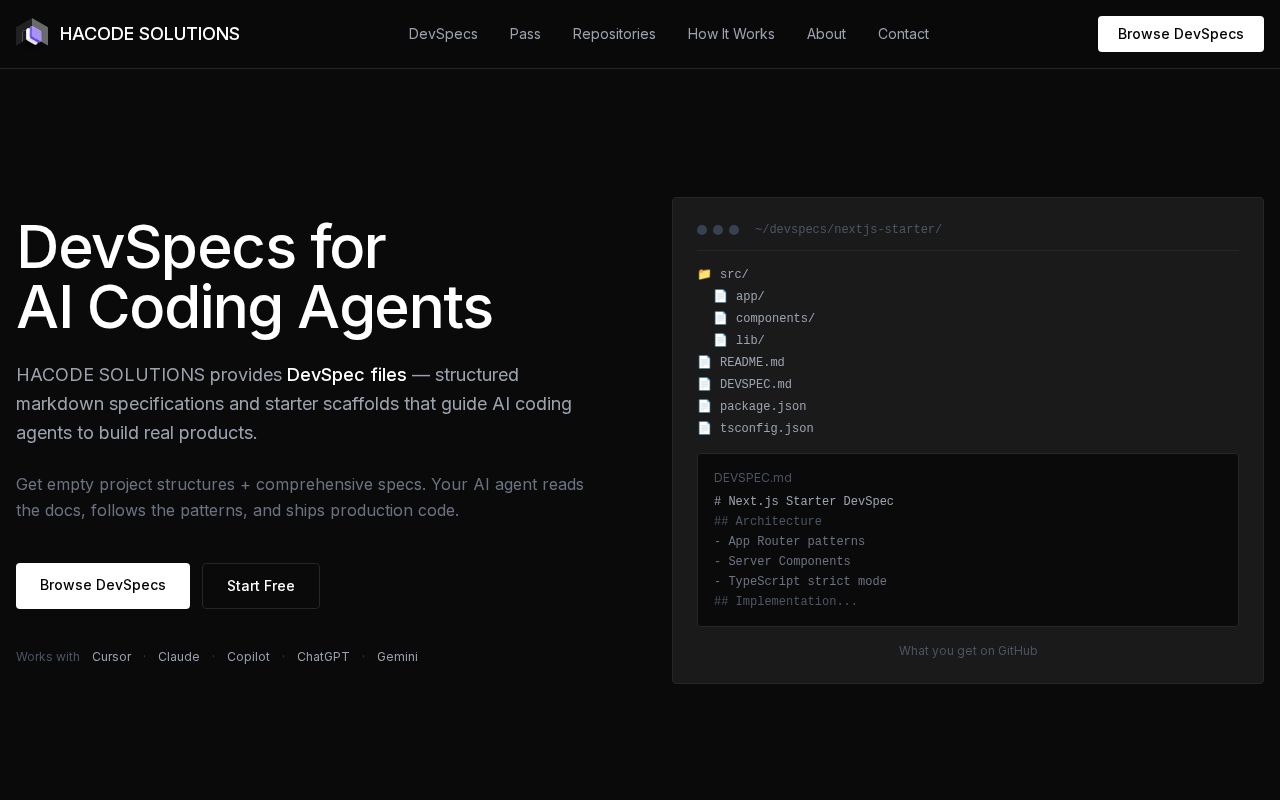Click the Start Free button
The image size is (1280, 800).
[261, 586]
